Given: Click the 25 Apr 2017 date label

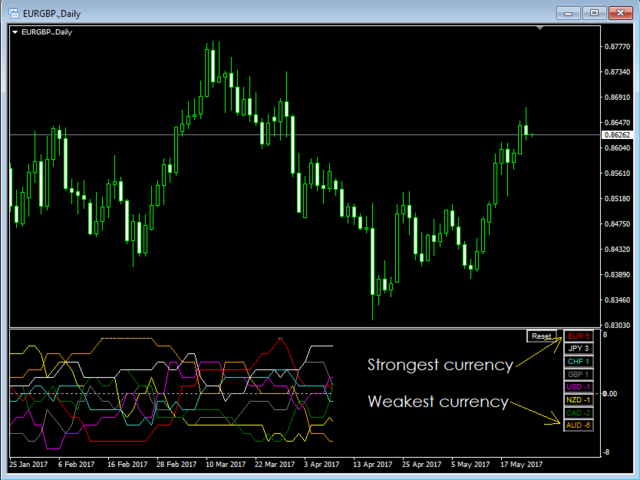Looking at the screenshot, I should [422, 464].
